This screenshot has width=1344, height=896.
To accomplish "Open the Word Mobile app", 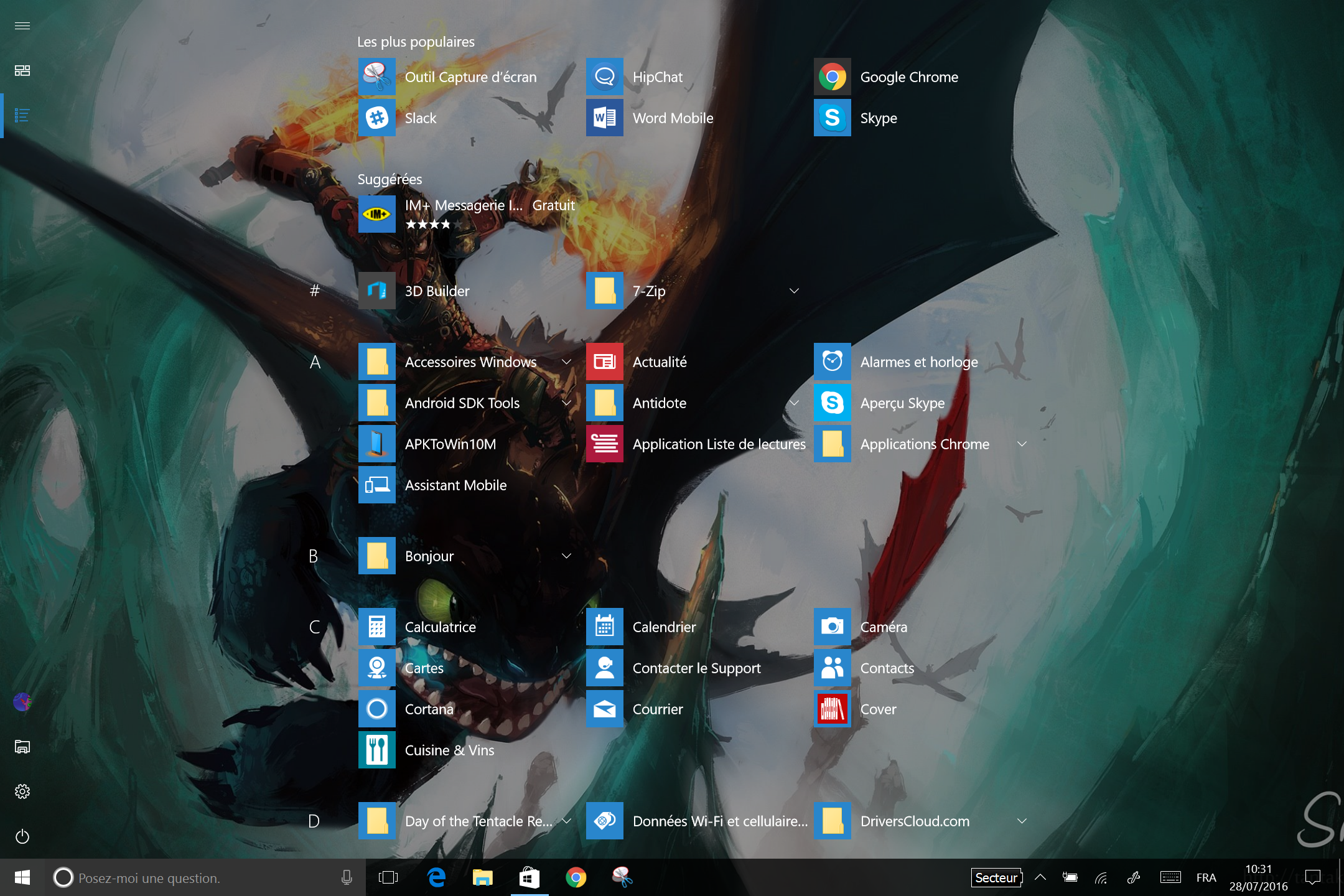I will (604, 118).
